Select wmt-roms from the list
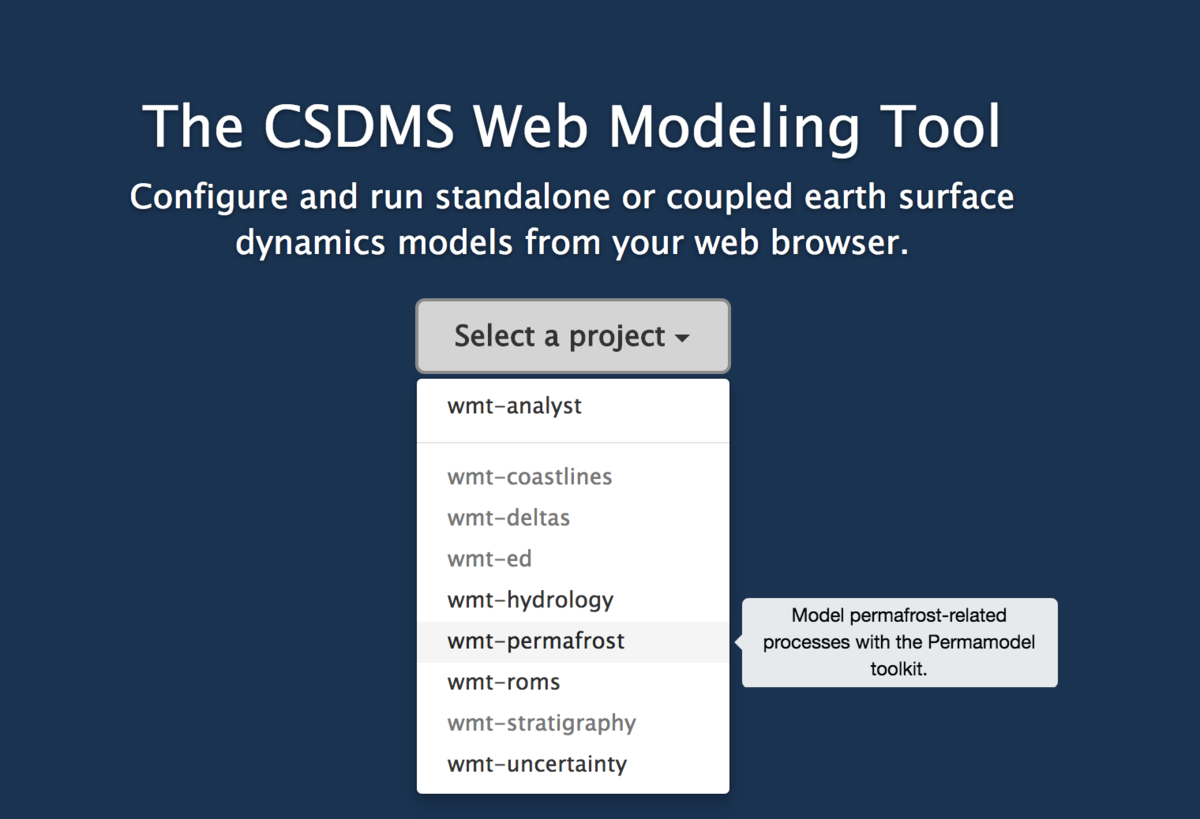The image size is (1200, 819). tap(503, 682)
